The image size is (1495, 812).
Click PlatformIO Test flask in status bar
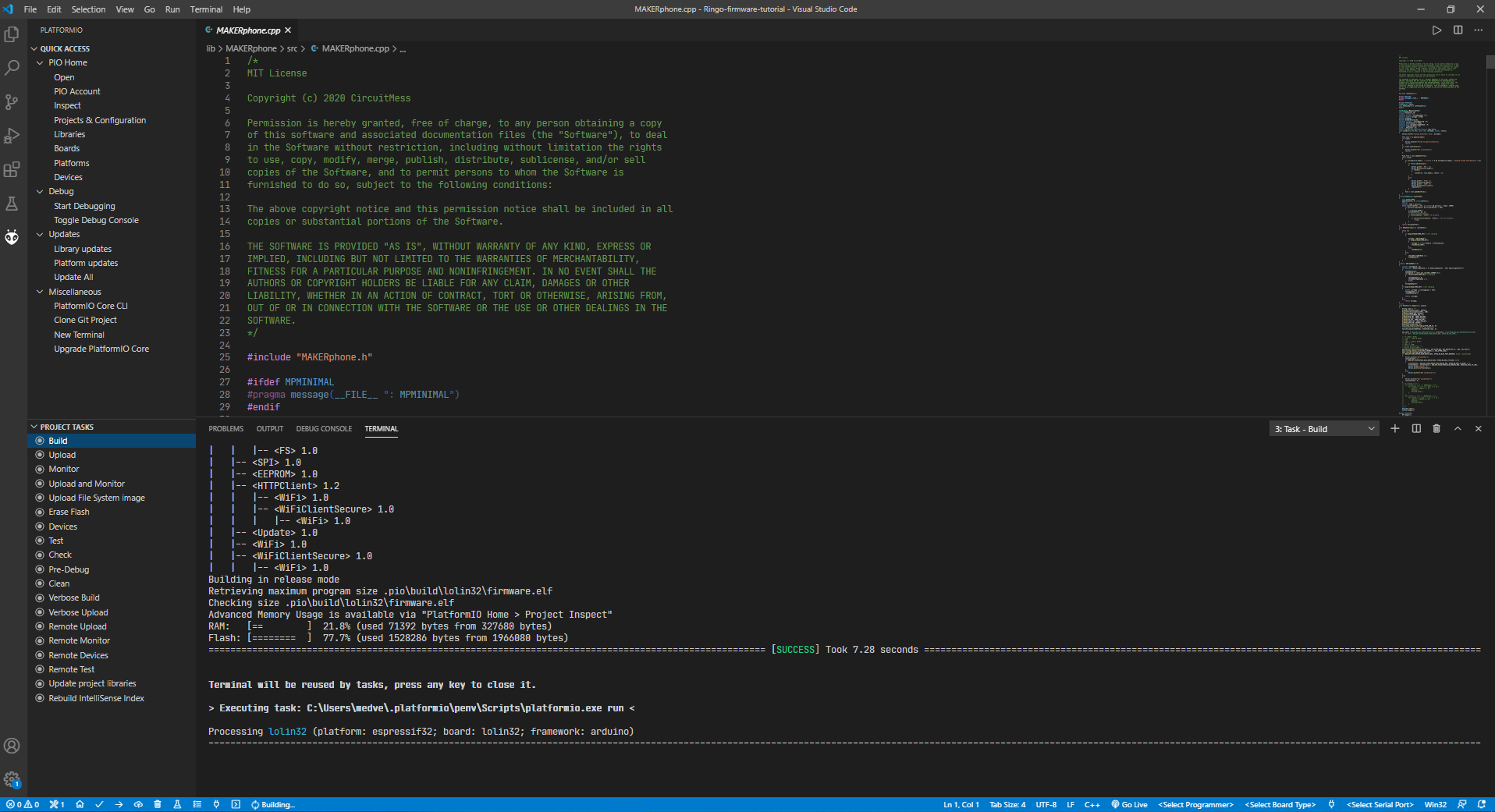pyautogui.click(x=177, y=804)
